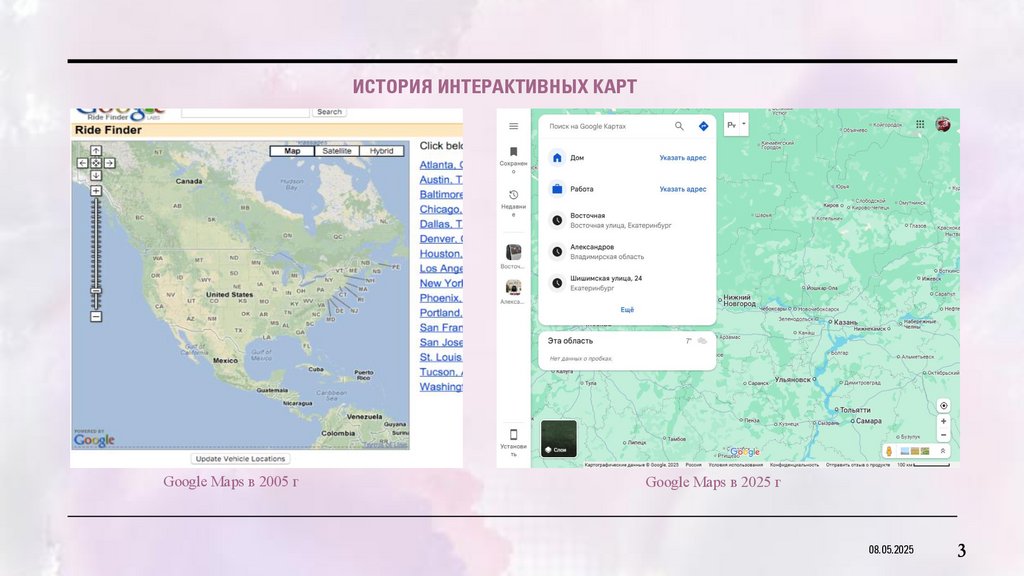Screen dimensions: 1024x576
Task: Open the Atlanta city link
Action: [441, 165]
